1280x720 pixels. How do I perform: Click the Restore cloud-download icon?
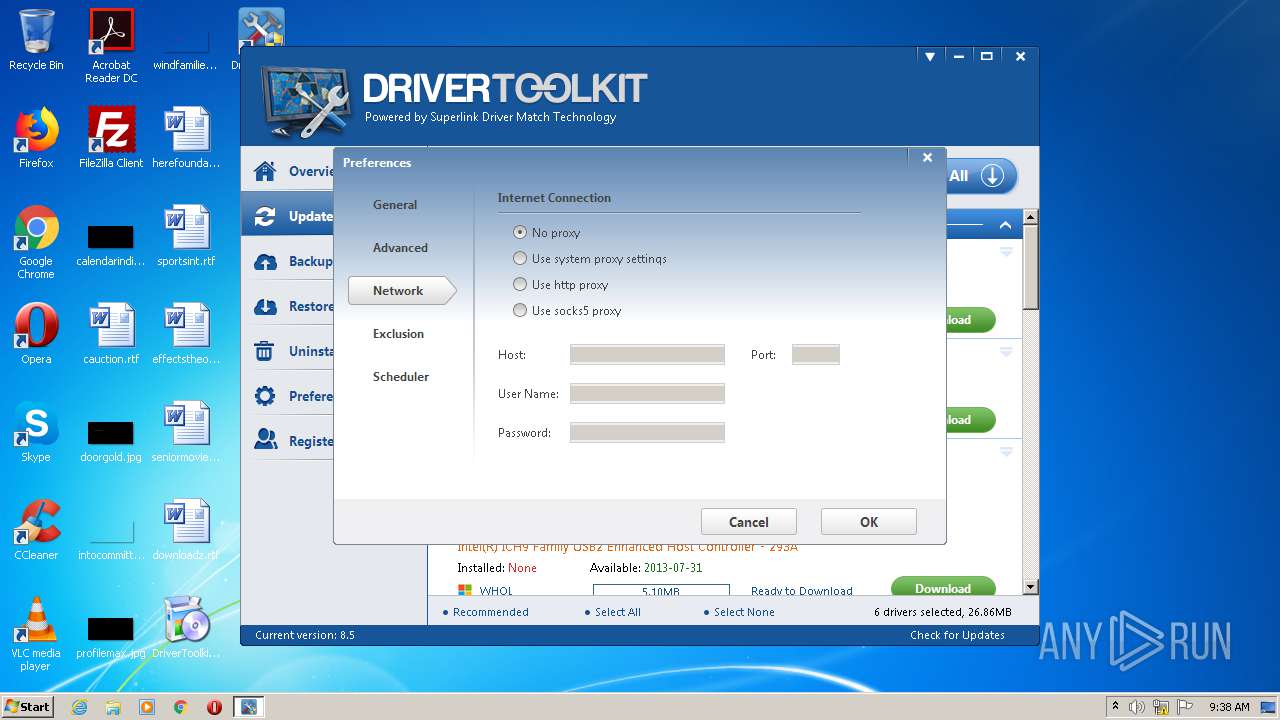pyautogui.click(x=265, y=306)
